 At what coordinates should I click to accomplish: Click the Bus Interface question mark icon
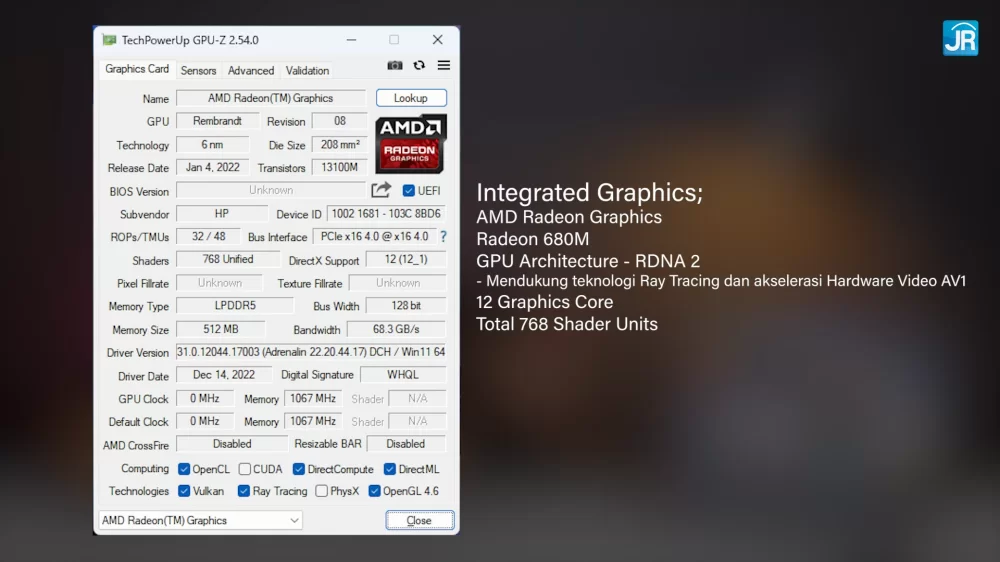coord(443,237)
